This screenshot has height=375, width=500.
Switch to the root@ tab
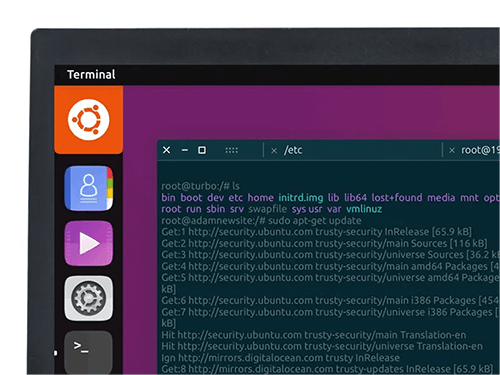480,150
